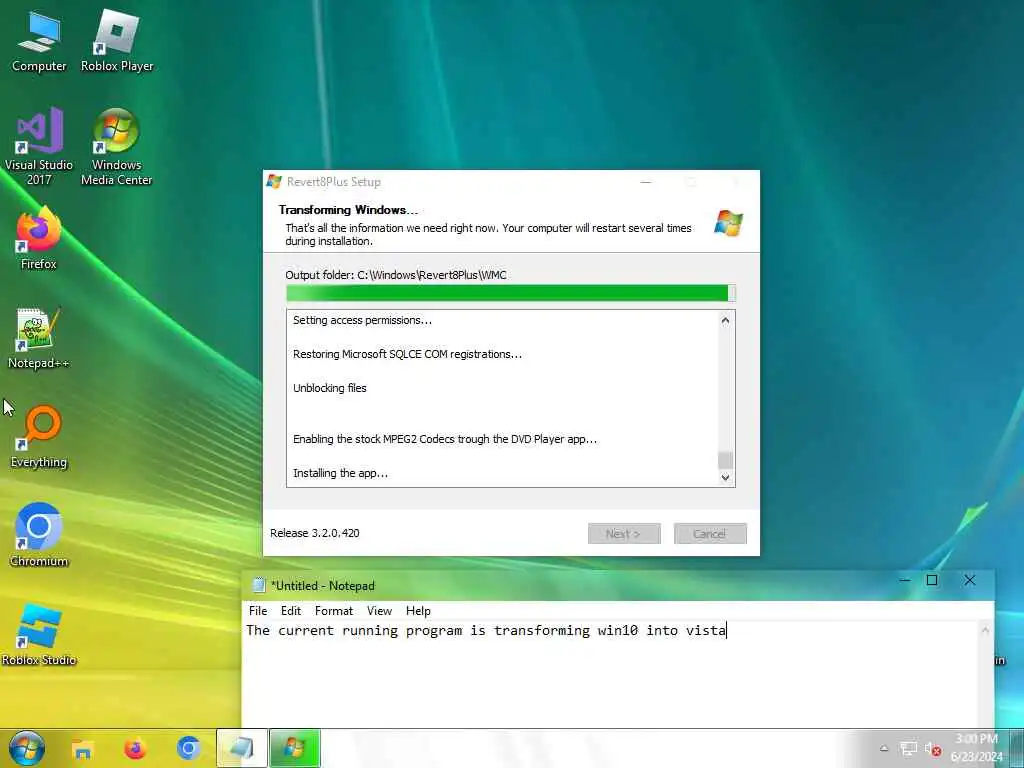Launch Roblox Player from desktop
This screenshot has height=768, width=1024.
pyautogui.click(x=117, y=41)
